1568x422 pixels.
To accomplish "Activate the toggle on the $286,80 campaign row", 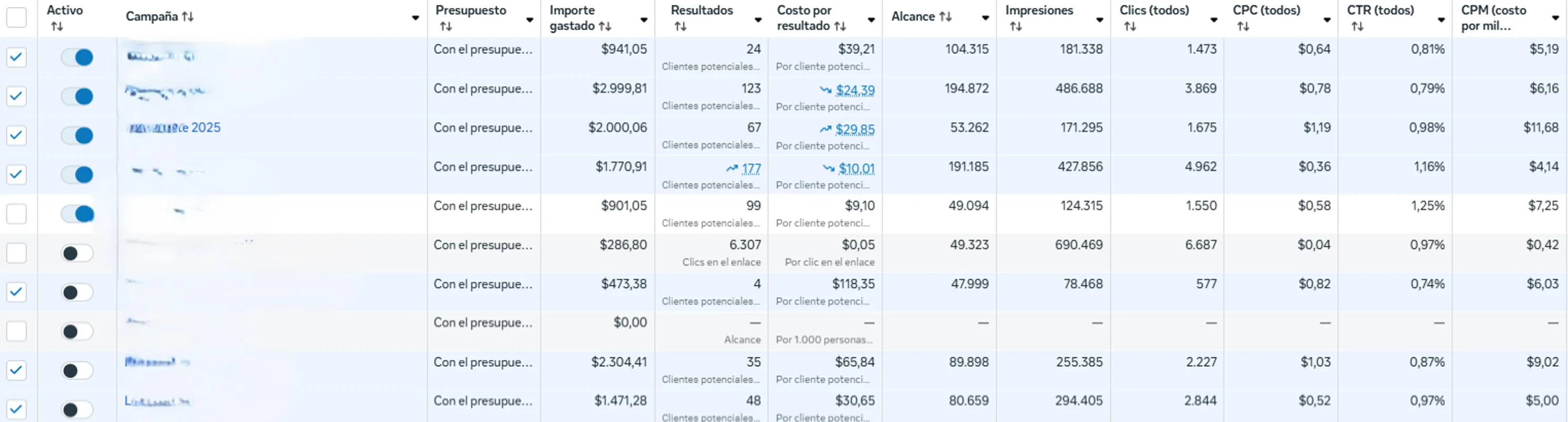I will coord(78,253).
